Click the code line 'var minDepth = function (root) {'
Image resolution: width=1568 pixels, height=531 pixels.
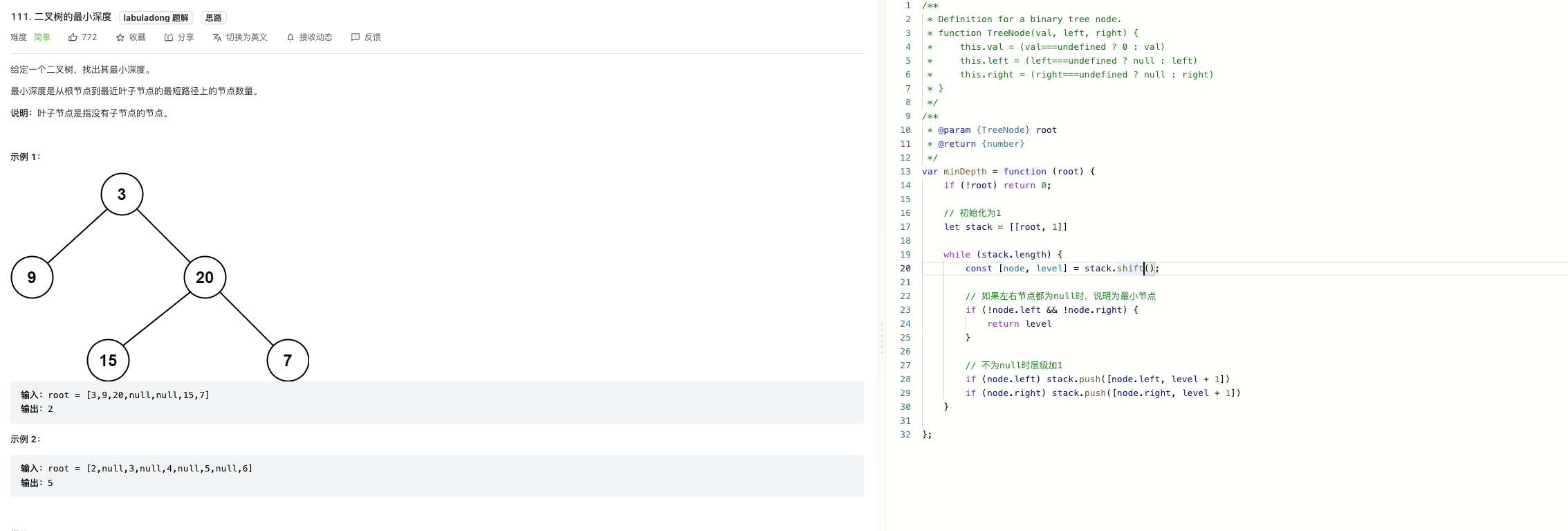1008,172
